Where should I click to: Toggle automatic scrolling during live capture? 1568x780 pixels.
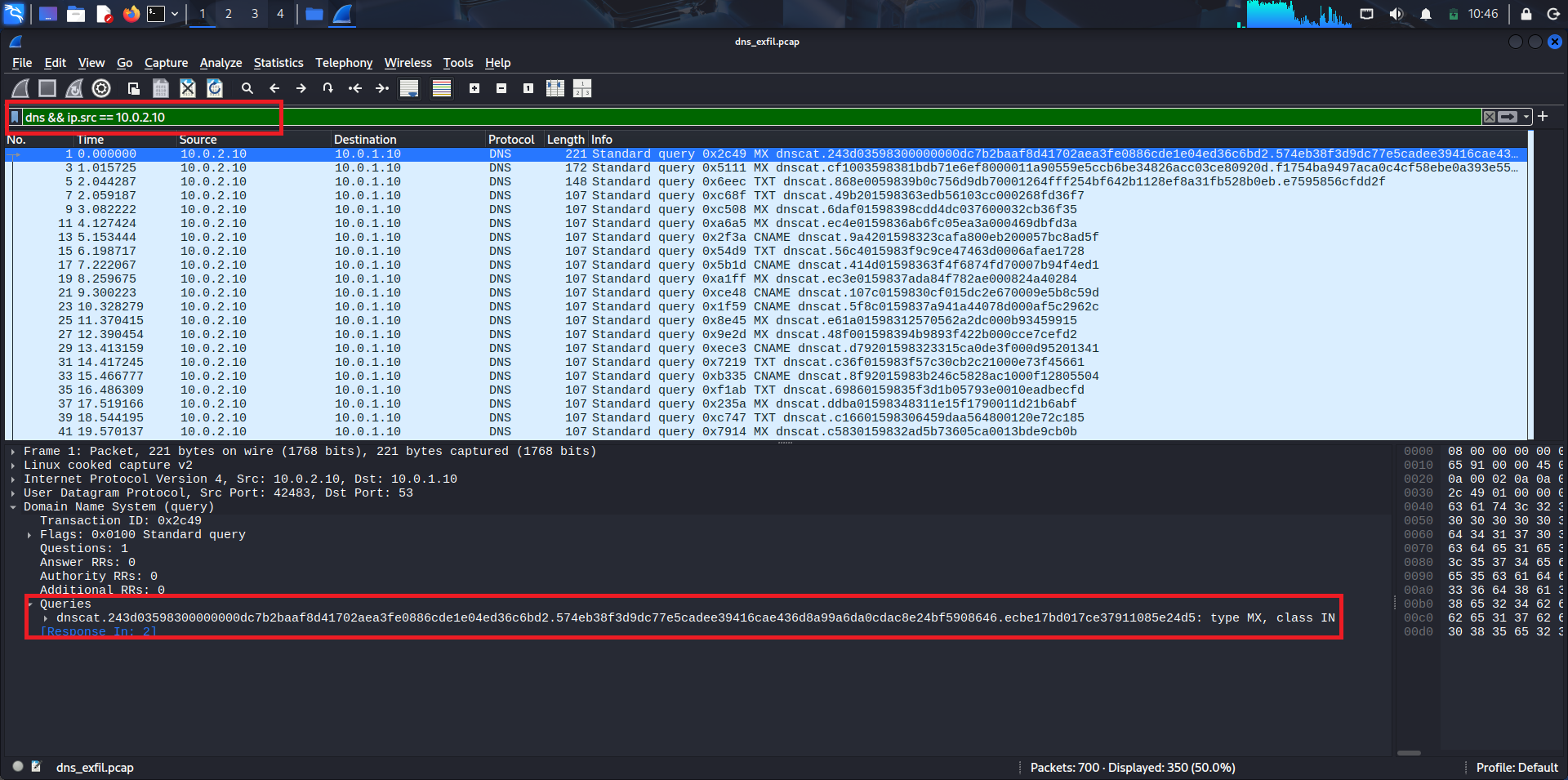(408, 88)
